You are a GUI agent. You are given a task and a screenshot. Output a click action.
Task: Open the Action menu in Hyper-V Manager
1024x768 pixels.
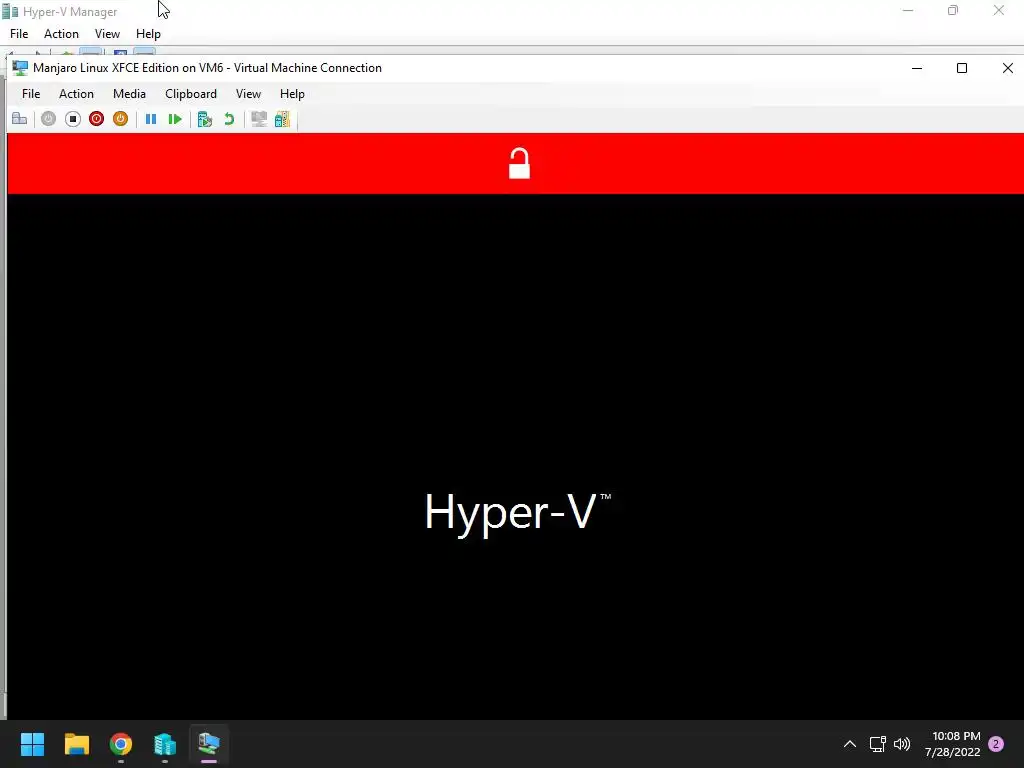click(61, 34)
